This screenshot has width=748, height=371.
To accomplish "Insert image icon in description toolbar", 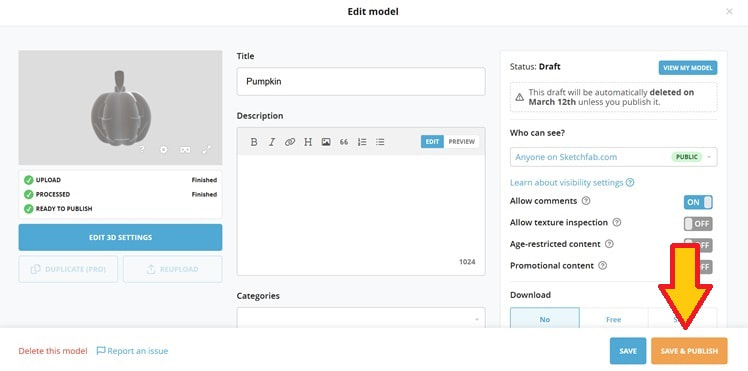I will coord(326,142).
